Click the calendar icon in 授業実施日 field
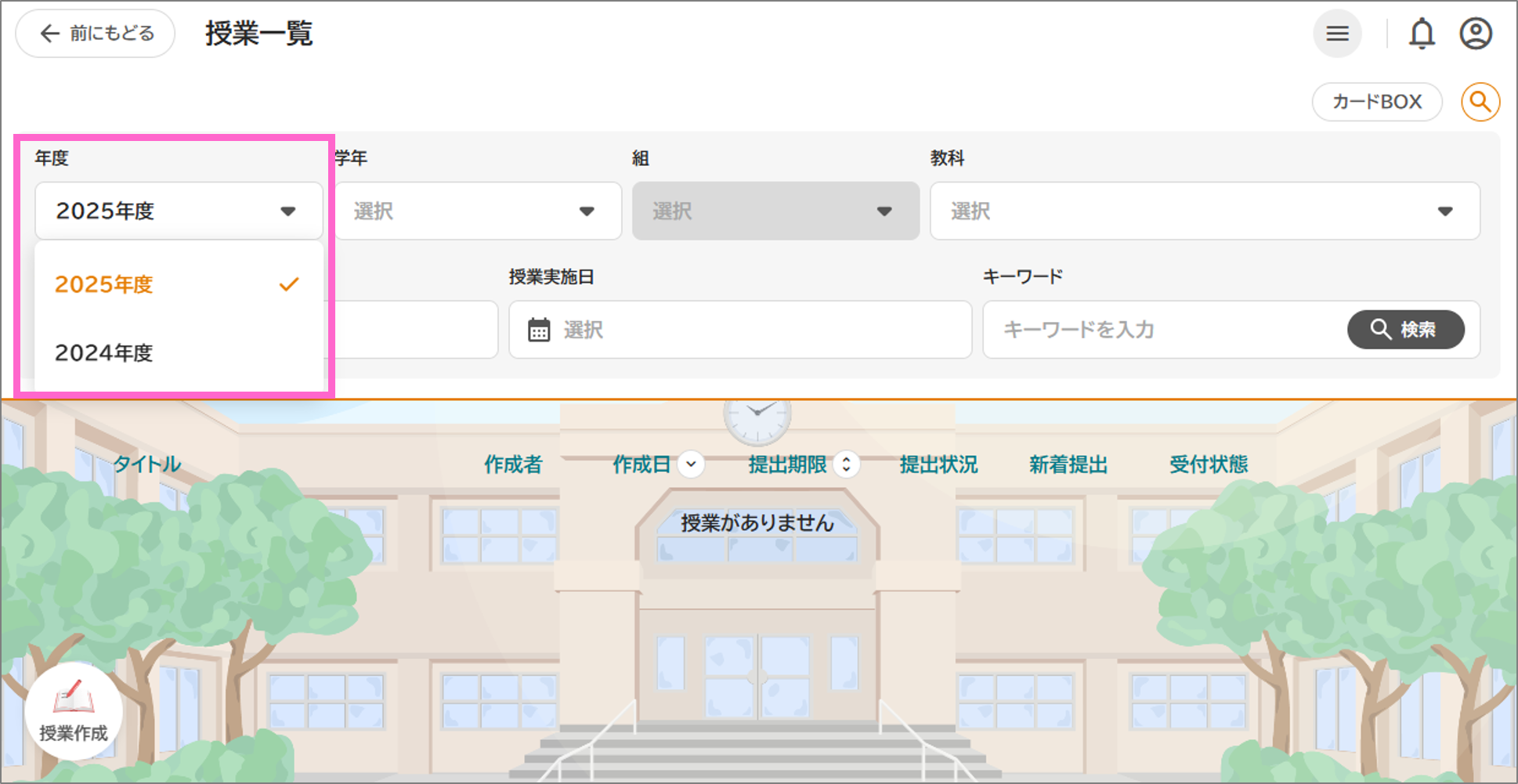This screenshot has width=1518, height=784. (539, 330)
